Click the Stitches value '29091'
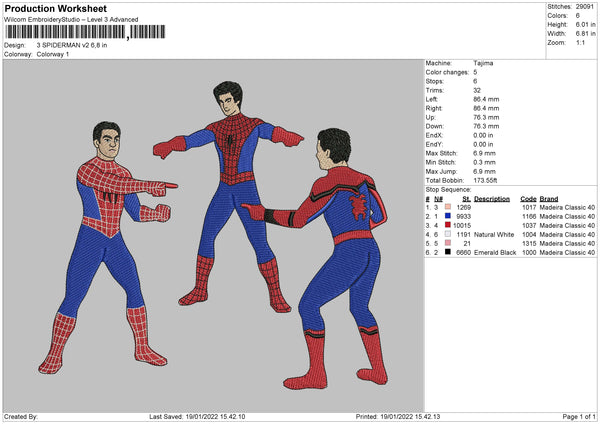The height and width of the screenshot is (424, 600). tap(585, 7)
